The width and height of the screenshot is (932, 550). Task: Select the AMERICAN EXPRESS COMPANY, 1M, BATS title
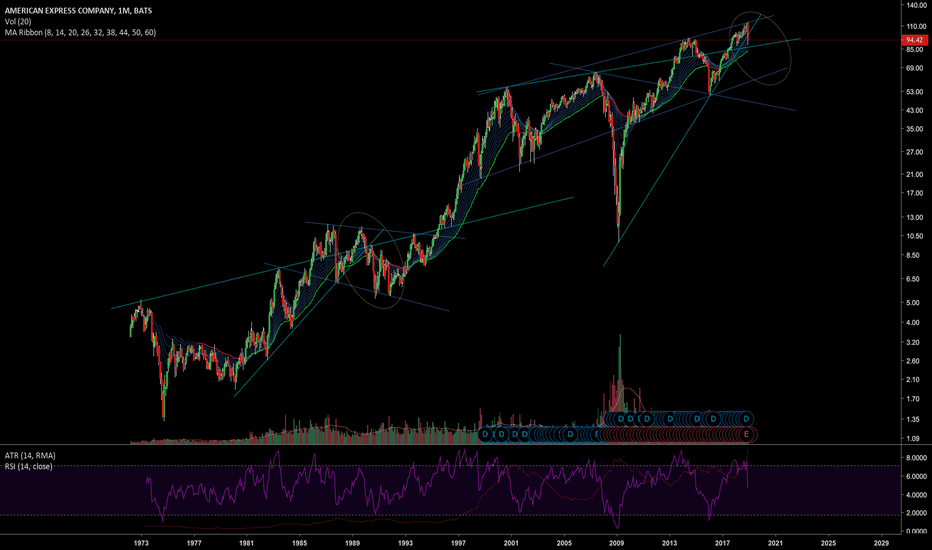point(78,11)
